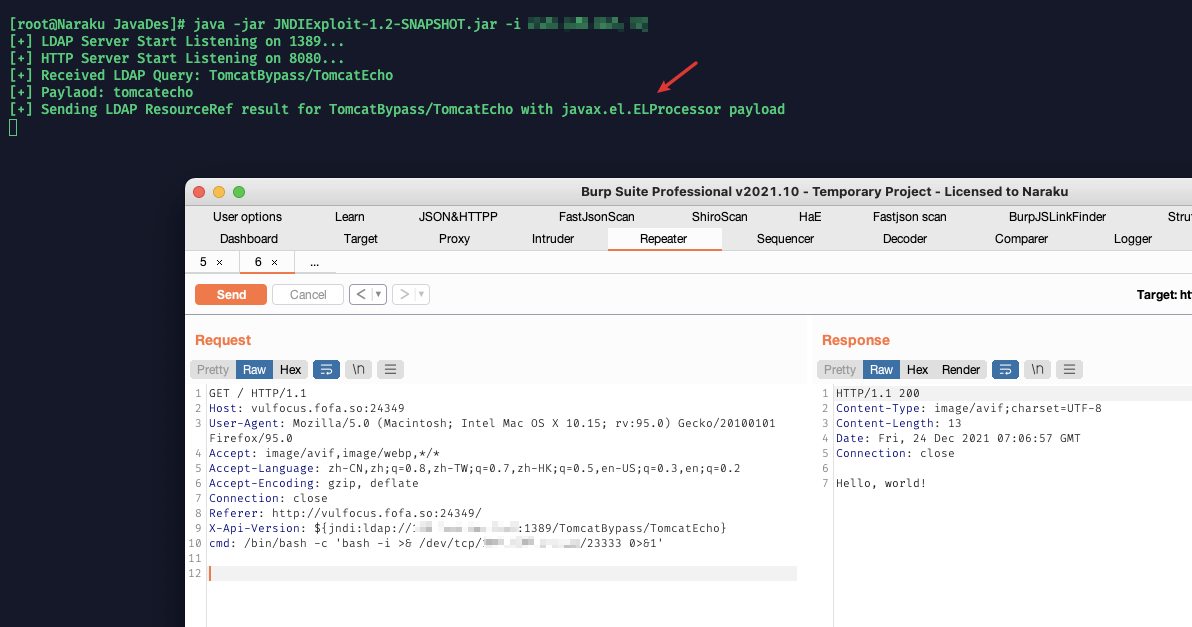Select Repeater tab 6

(x=258, y=262)
